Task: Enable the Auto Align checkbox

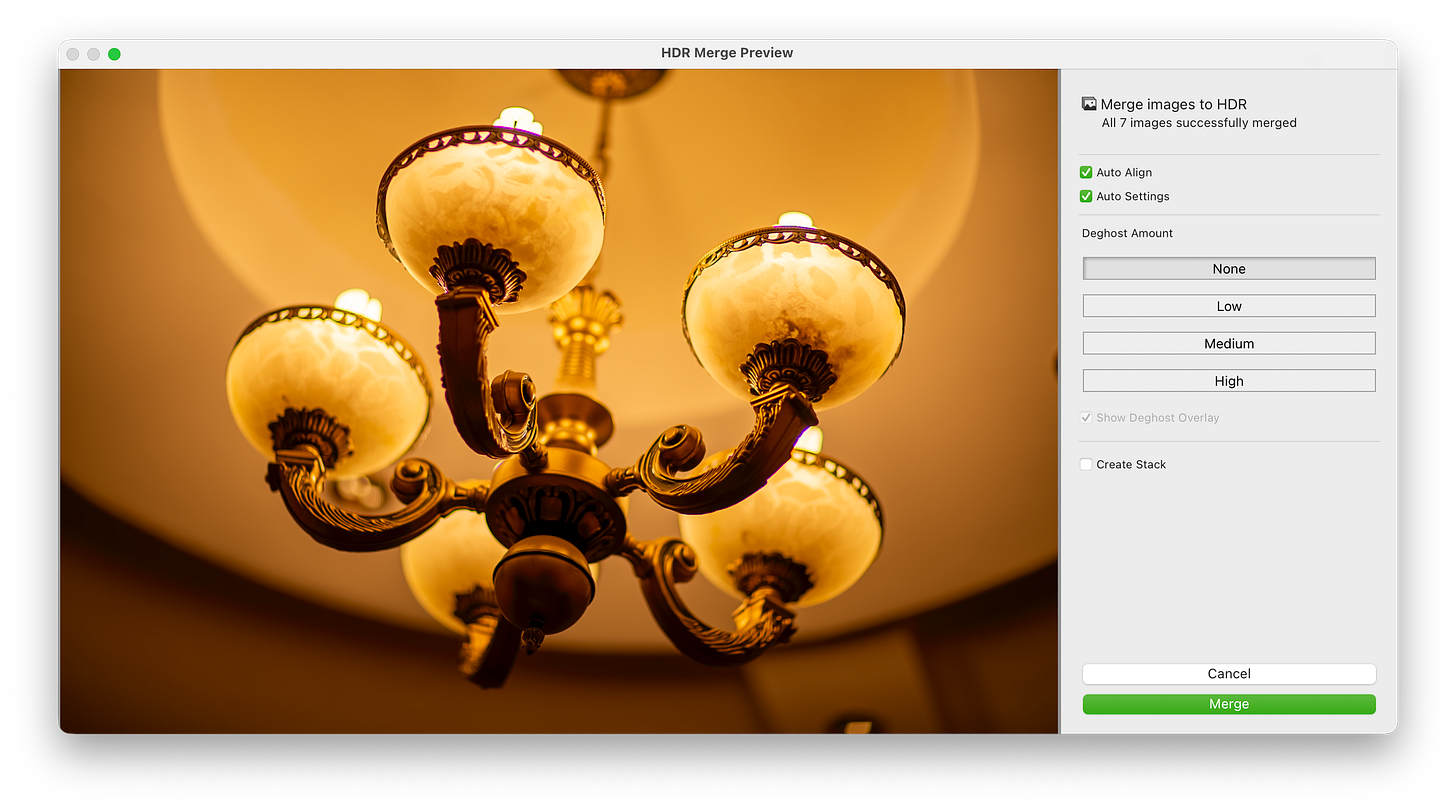Action: click(1086, 172)
